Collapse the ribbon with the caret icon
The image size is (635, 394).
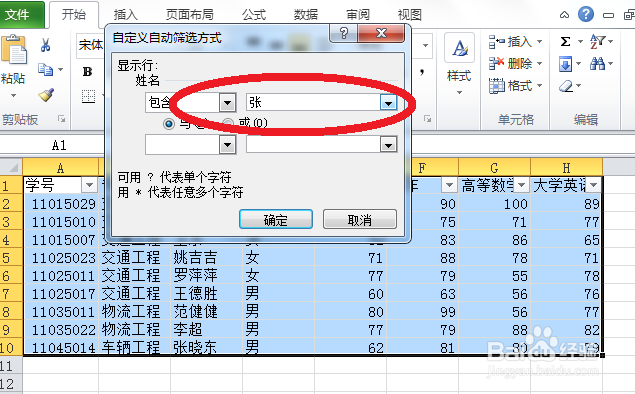coord(564,15)
